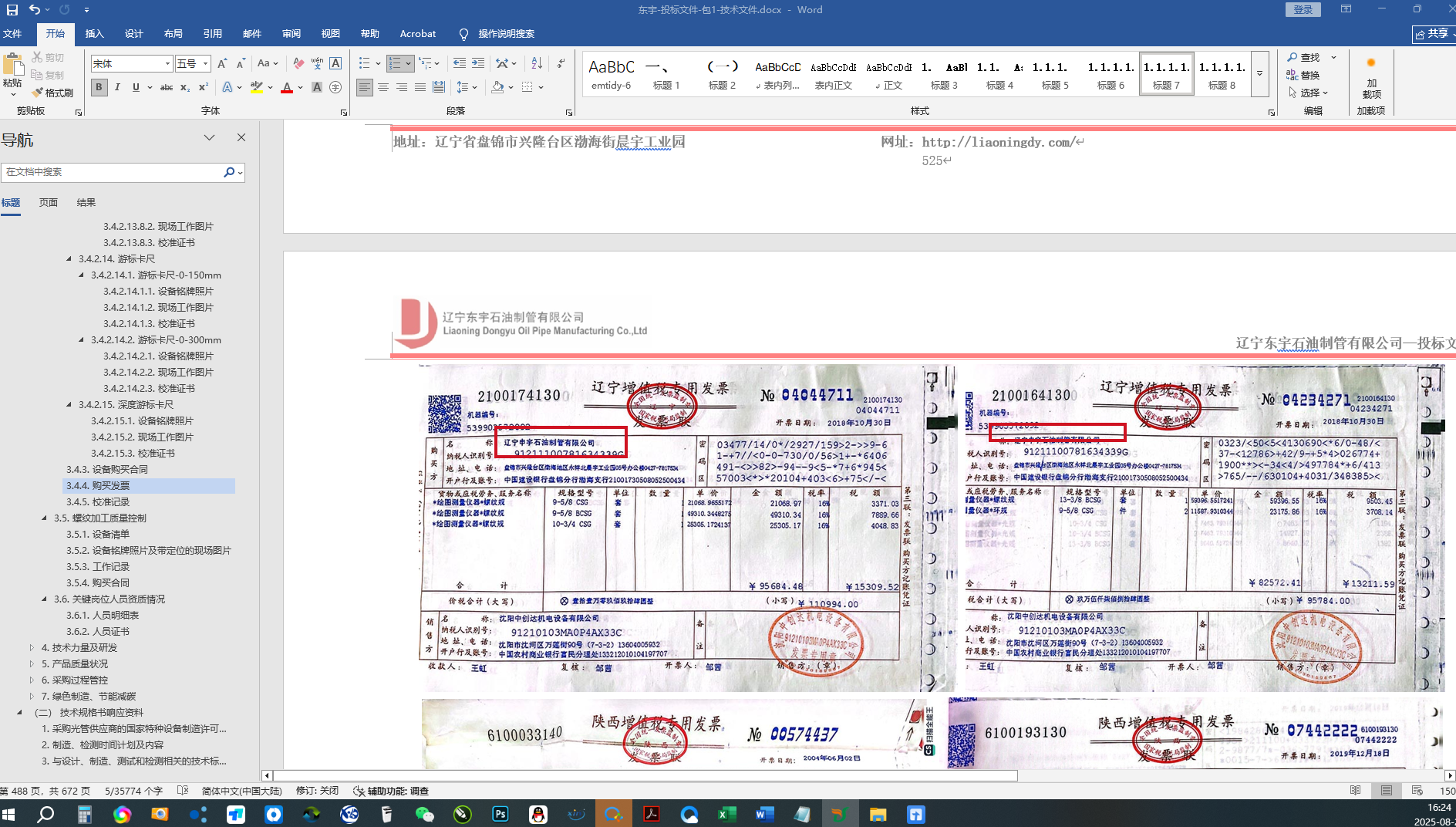Click the navigation search box
The height and width of the screenshot is (827, 1456).
coord(112,172)
